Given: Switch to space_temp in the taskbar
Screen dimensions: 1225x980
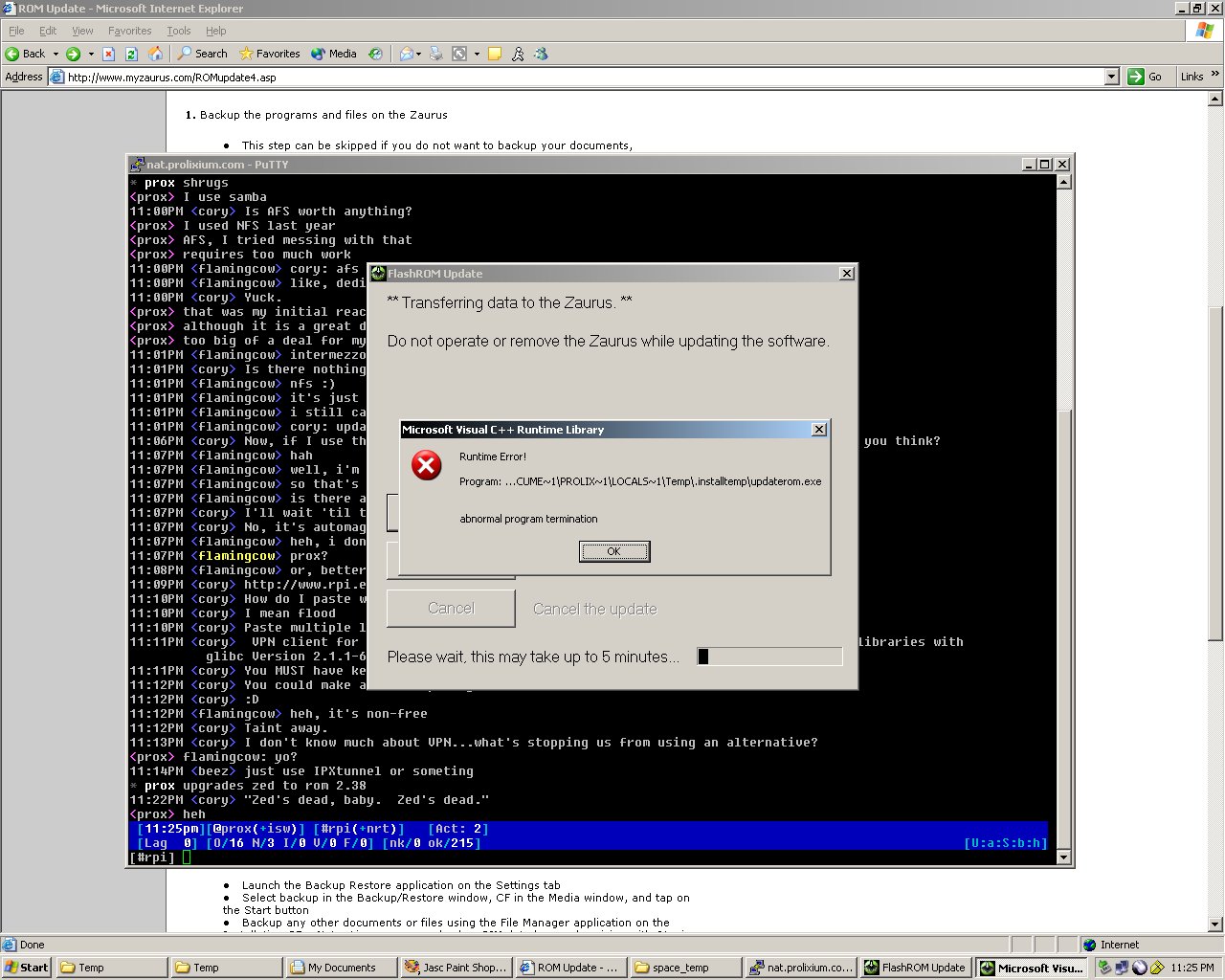Looking at the screenshot, I should (x=685, y=968).
